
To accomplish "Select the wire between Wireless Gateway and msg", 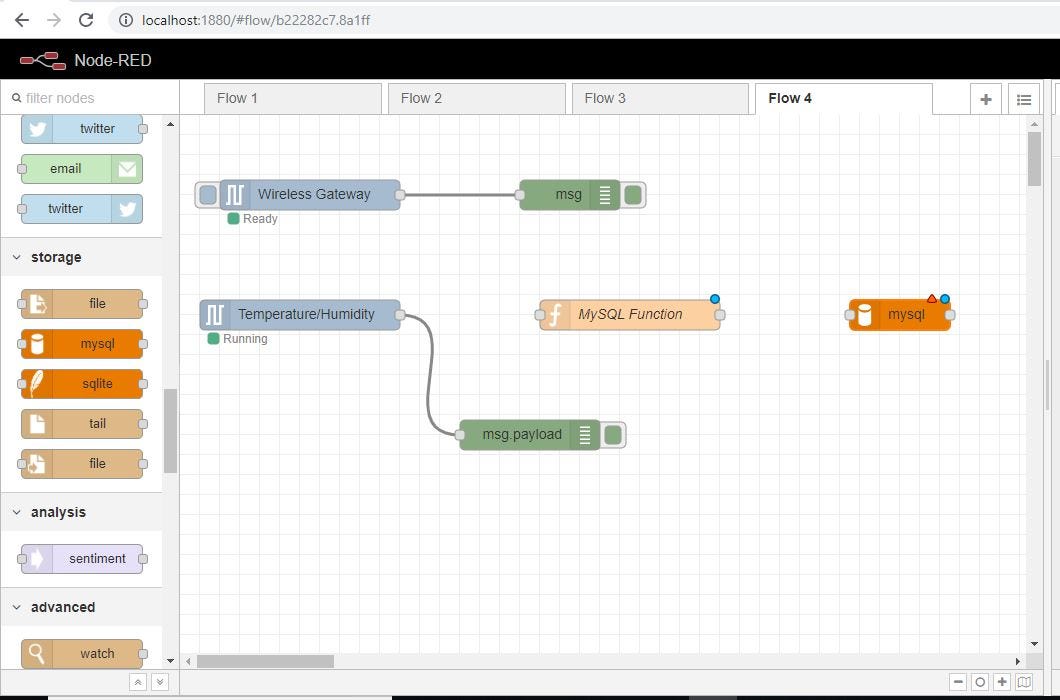I will [460, 195].
